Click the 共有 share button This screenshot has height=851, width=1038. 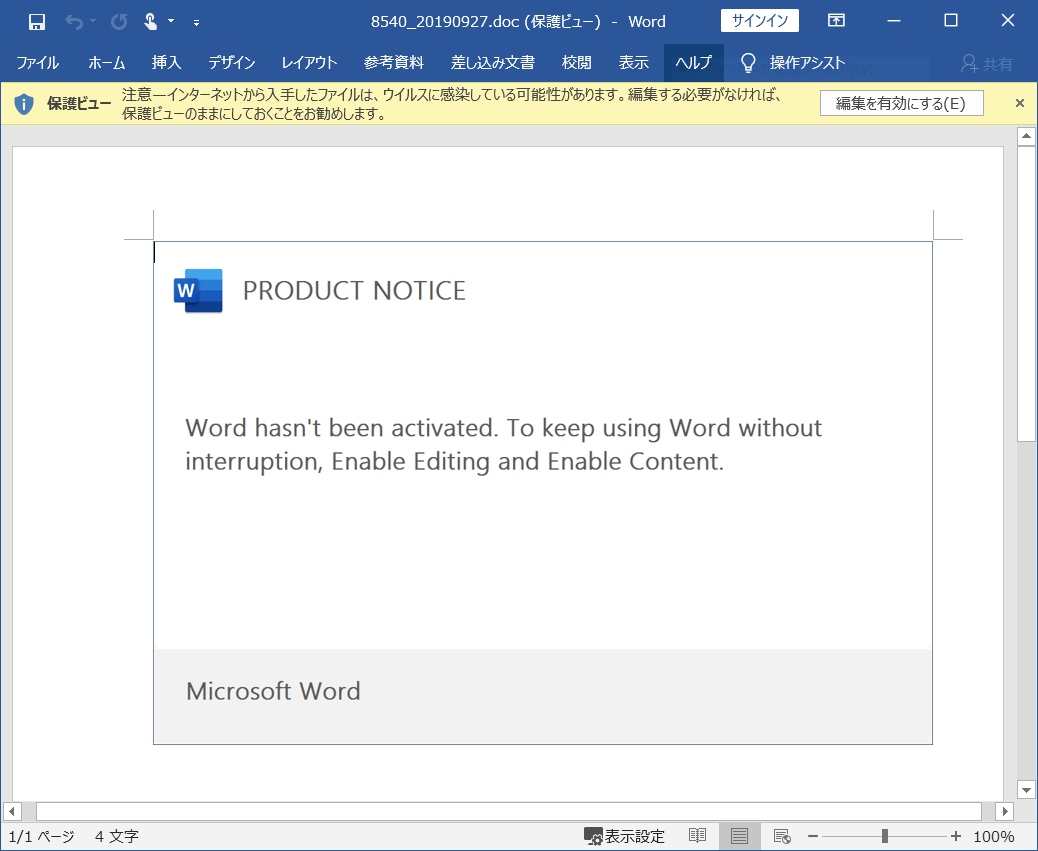click(986, 64)
